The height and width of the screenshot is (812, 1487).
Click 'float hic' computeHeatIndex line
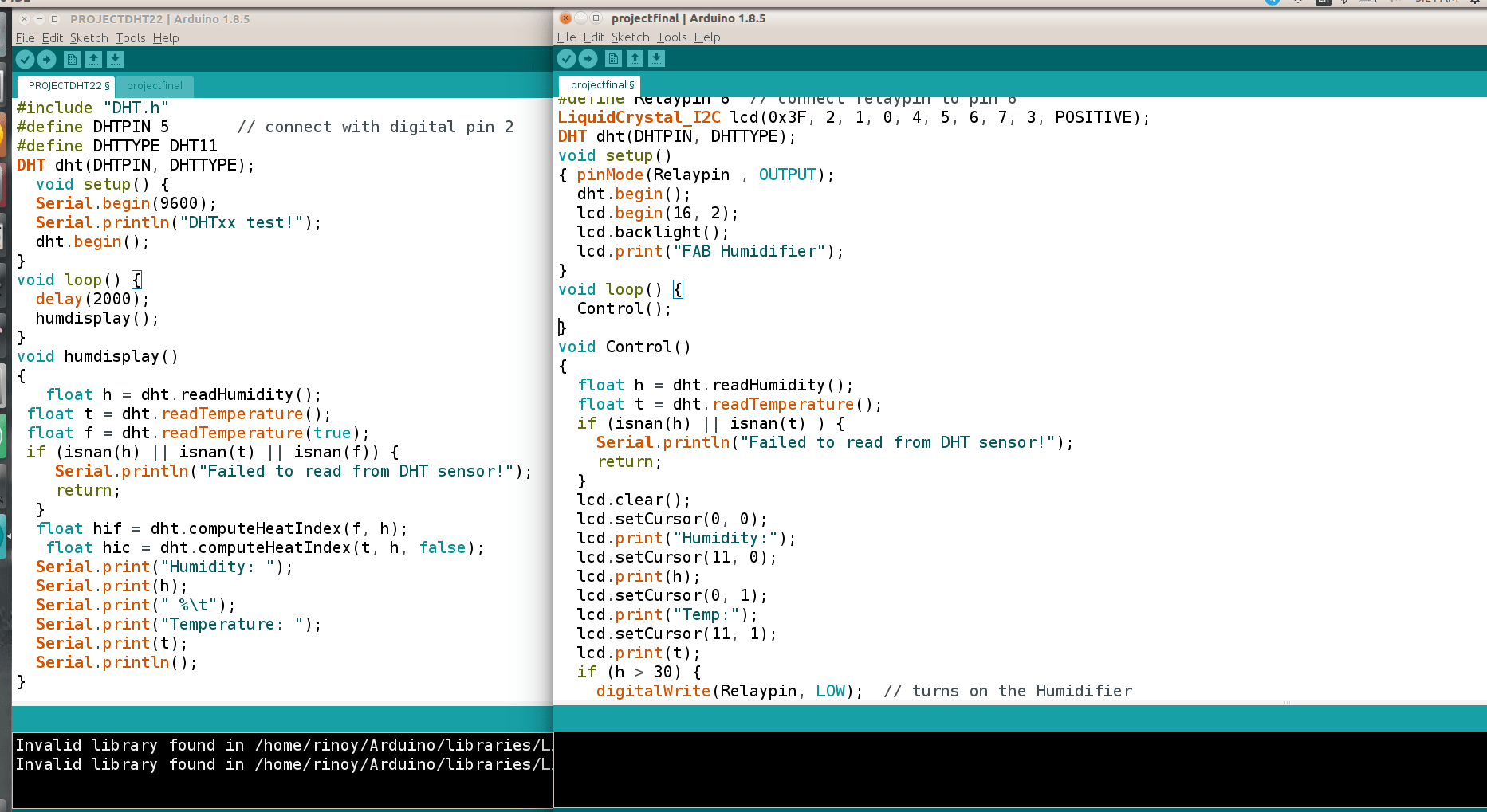tap(266, 547)
